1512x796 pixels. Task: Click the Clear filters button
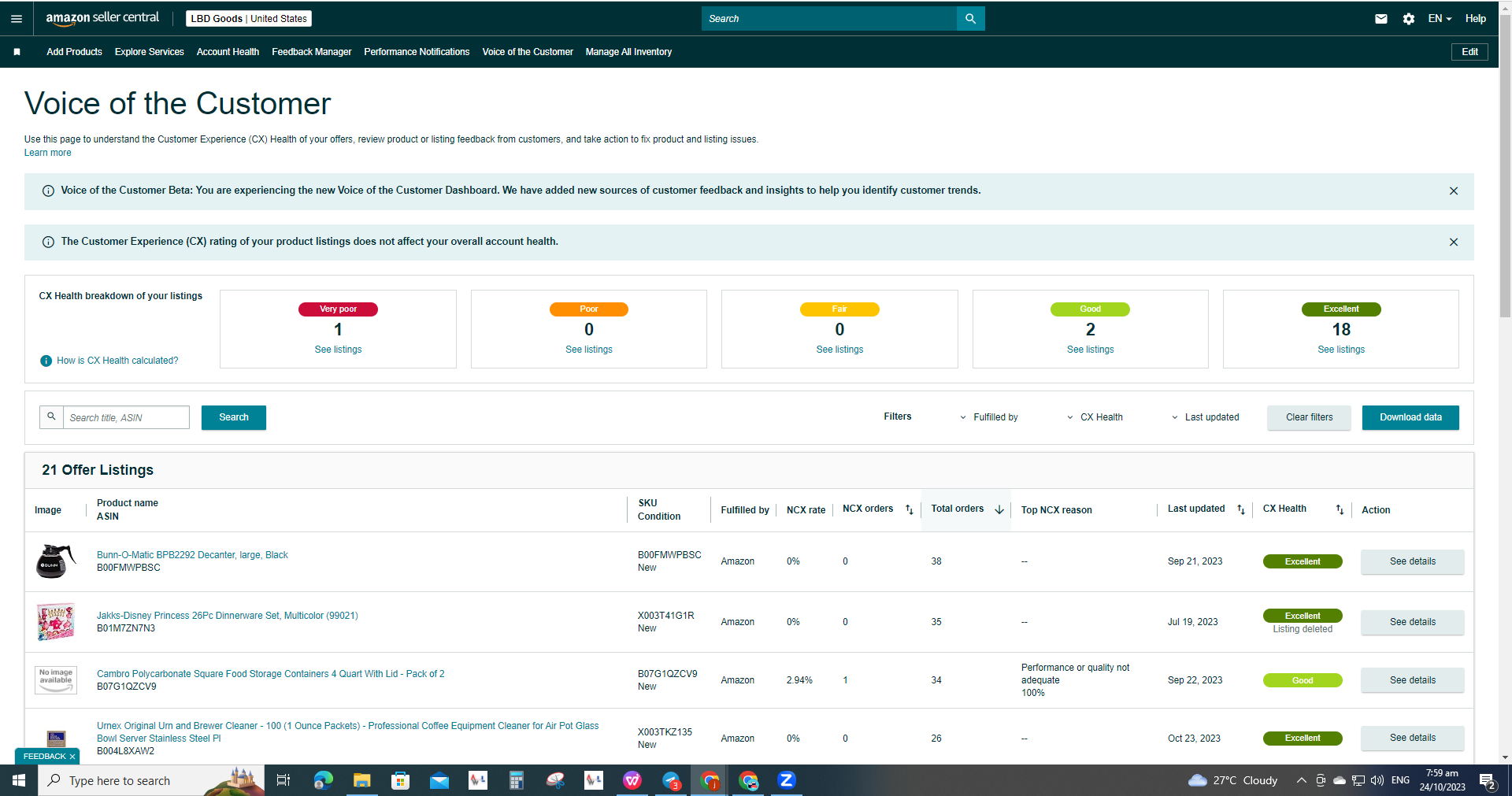pos(1309,417)
